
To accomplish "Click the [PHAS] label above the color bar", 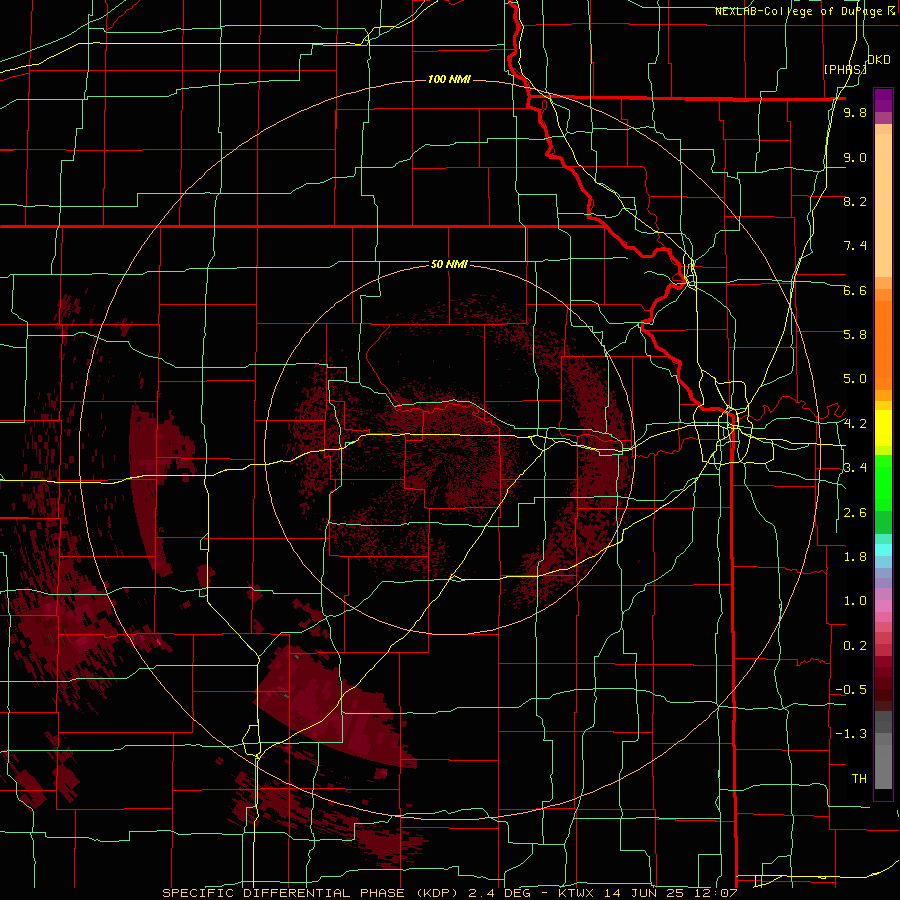I will point(845,69).
